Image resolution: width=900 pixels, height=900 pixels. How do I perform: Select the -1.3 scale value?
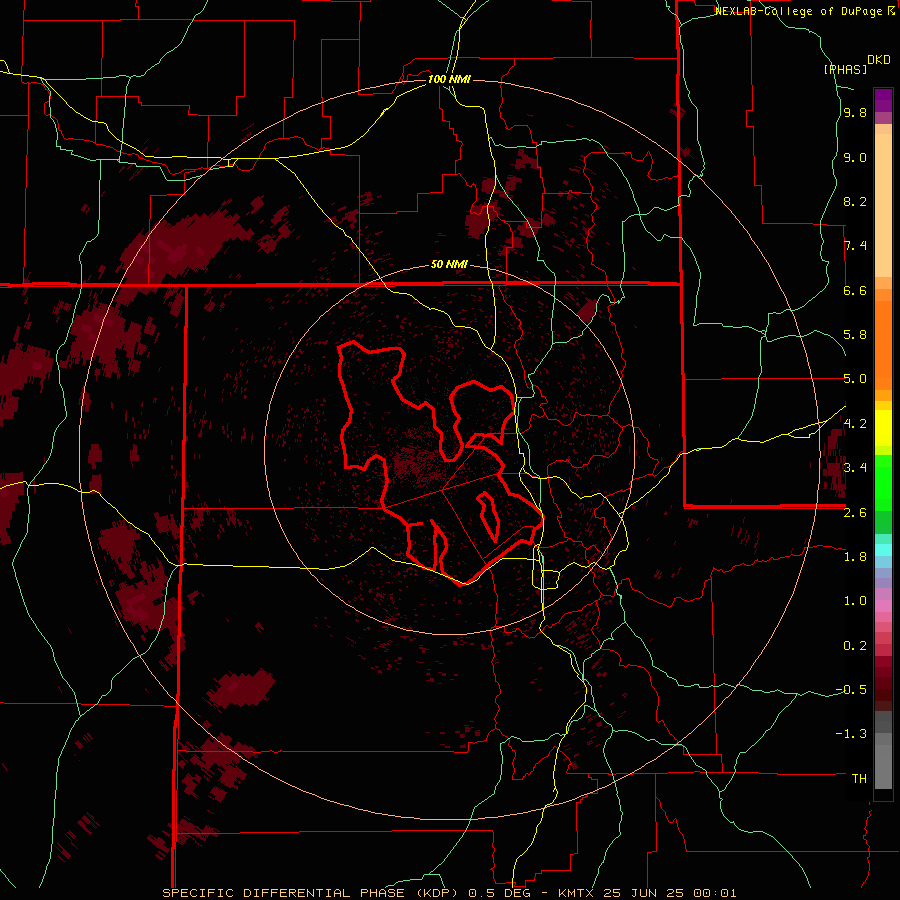(851, 734)
